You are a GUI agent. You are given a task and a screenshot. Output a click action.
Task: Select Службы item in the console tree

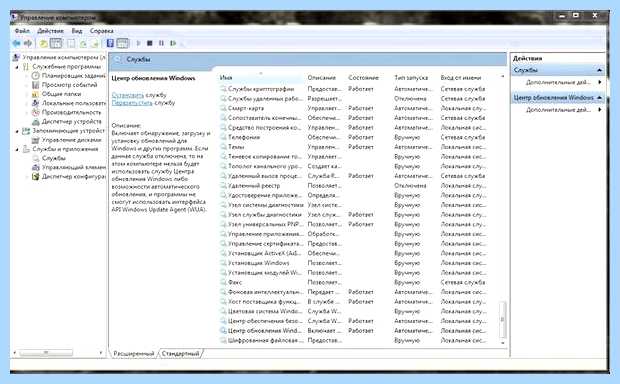click(x=54, y=158)
